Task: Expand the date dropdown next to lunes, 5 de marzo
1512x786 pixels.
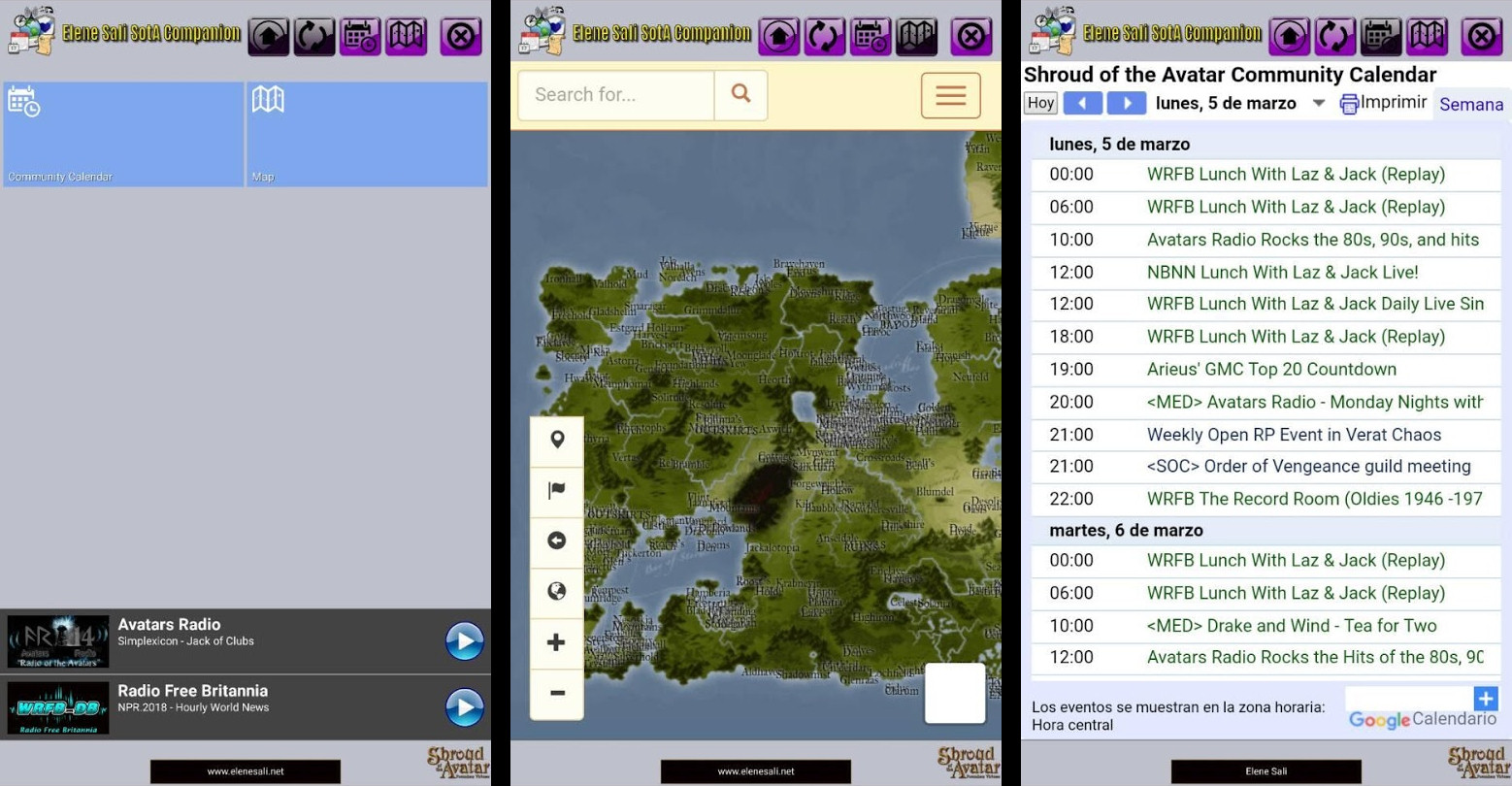Action: (1318, 104)
